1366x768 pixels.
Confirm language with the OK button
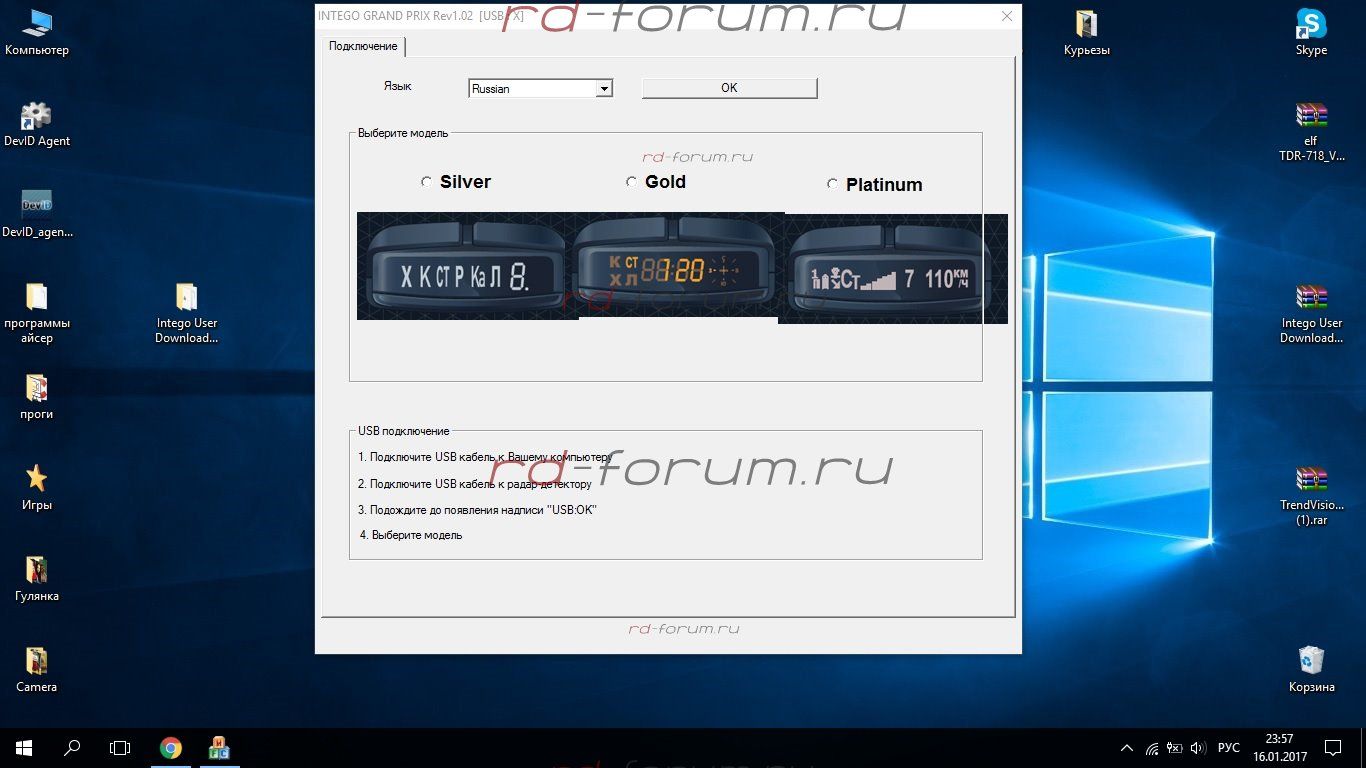click(729, 88)
